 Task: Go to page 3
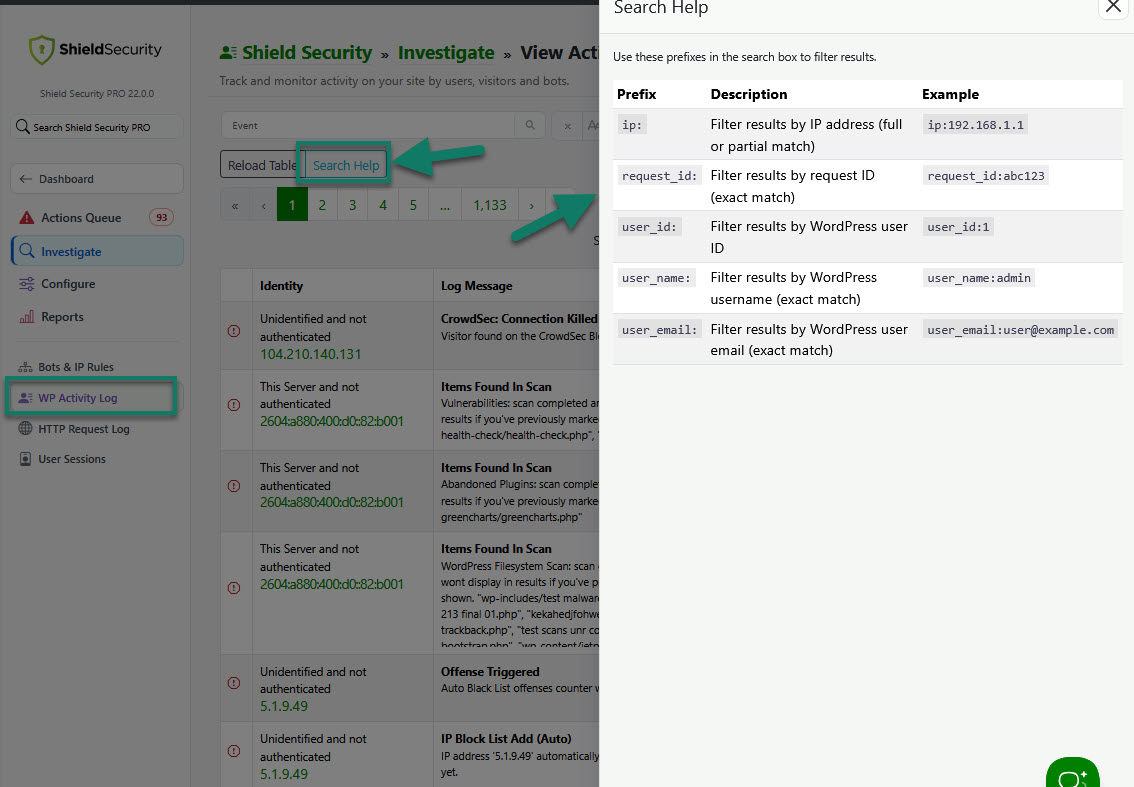coord(353,205)
